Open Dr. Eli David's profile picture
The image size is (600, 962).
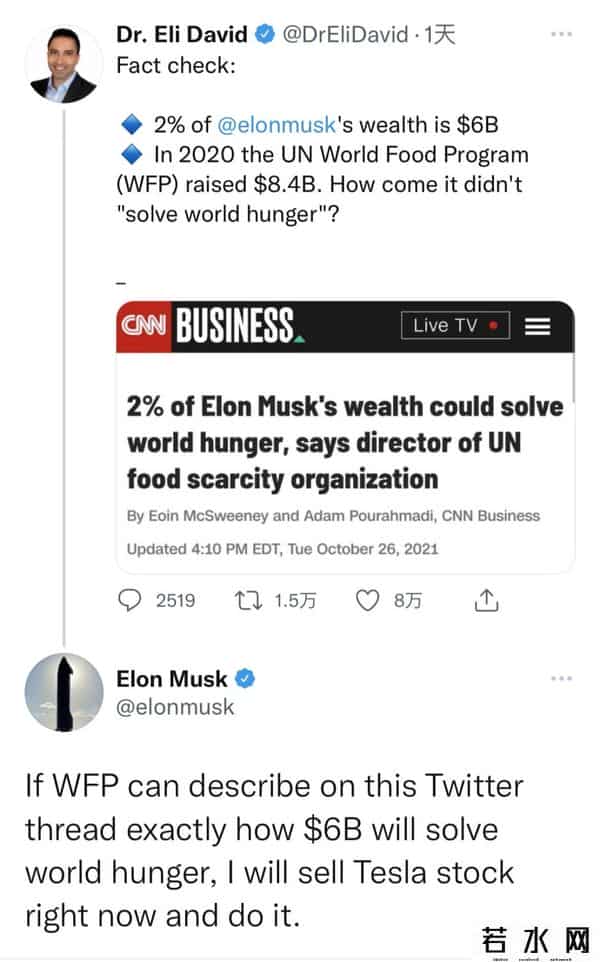[63, 63]
